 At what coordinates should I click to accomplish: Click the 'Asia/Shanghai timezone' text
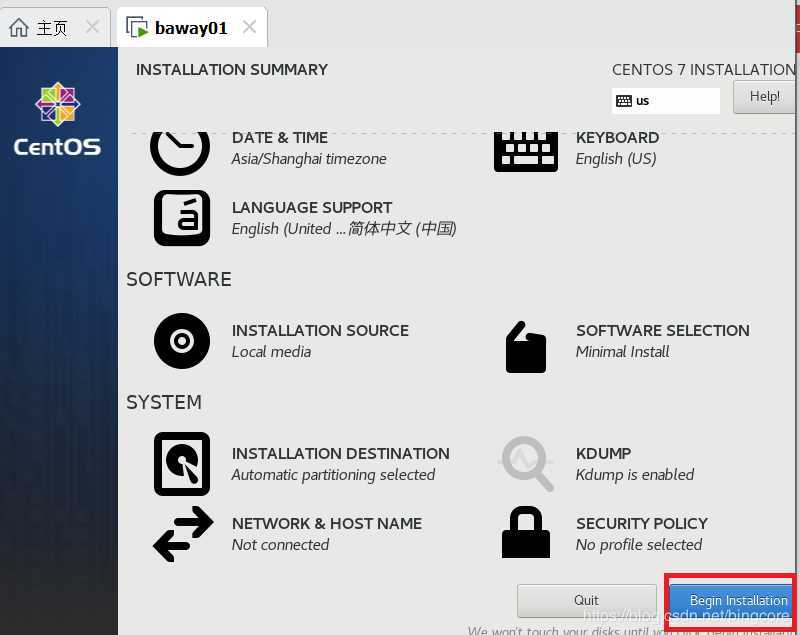[309, 159]
